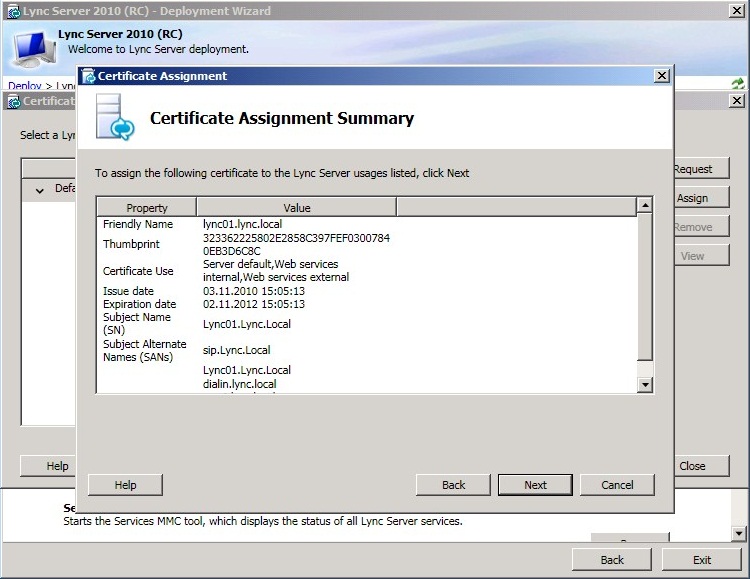Open Help in the Certificate Assignment dialog
The height and width of the screenshot is (579, 750).
point(125,485)
